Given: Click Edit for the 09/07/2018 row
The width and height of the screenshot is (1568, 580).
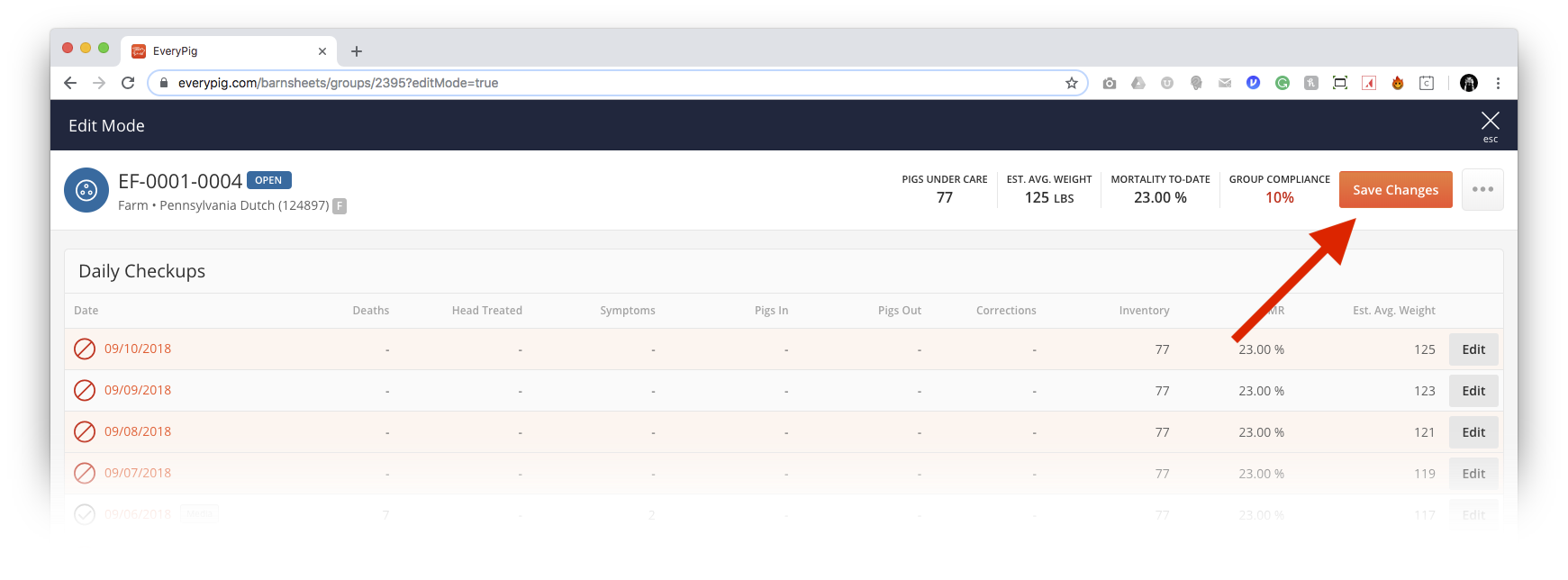Looking at the screenshot, I should tap(1473, 474).
